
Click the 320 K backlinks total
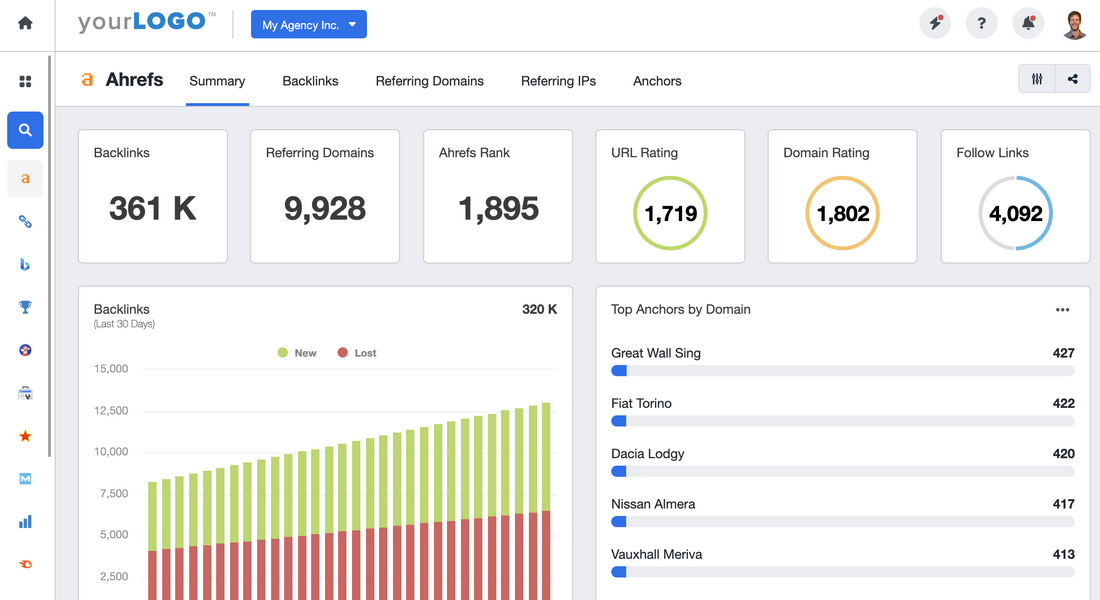point(539,309)
